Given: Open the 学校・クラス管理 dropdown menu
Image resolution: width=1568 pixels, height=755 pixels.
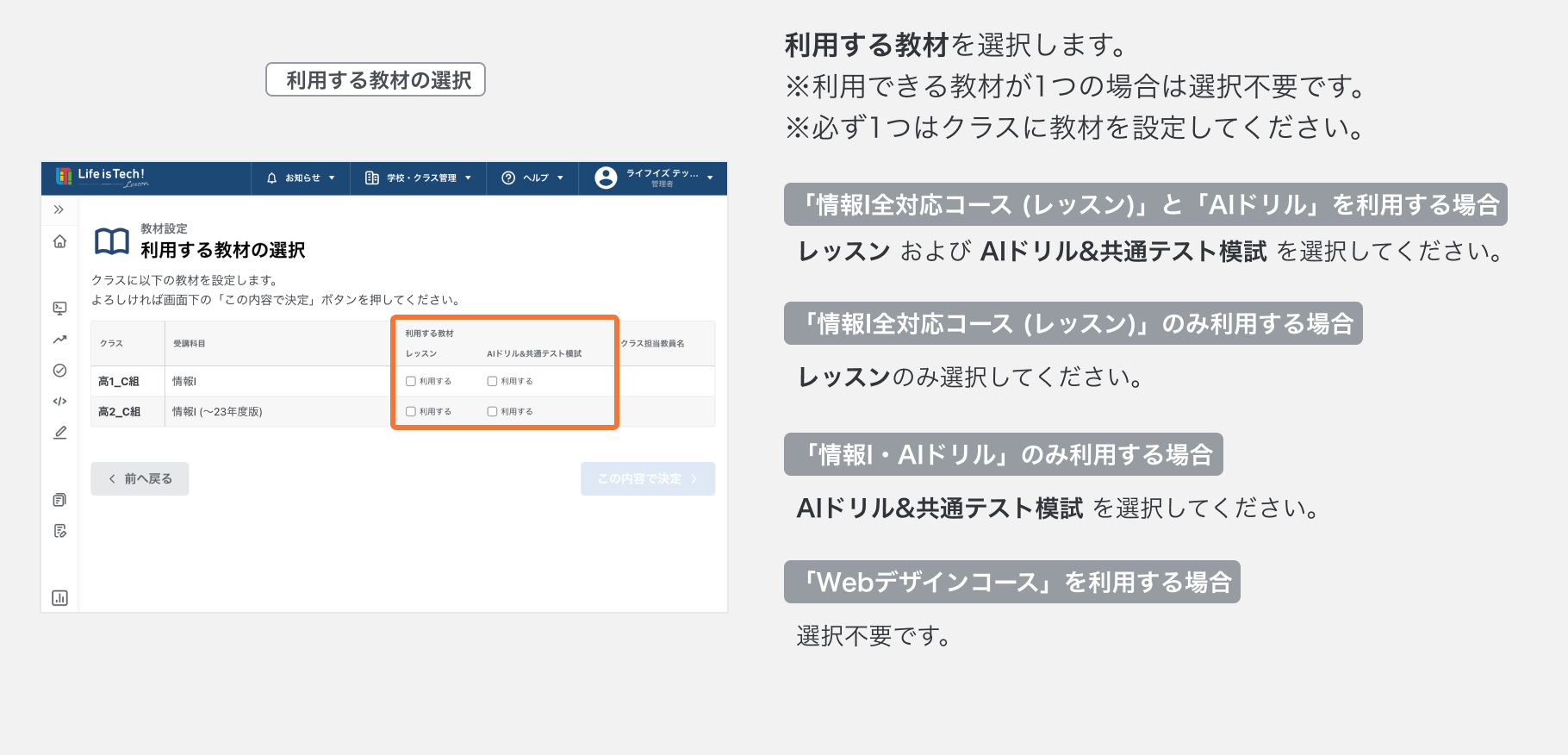Looking at the screenshot, I should pos(419,178).
